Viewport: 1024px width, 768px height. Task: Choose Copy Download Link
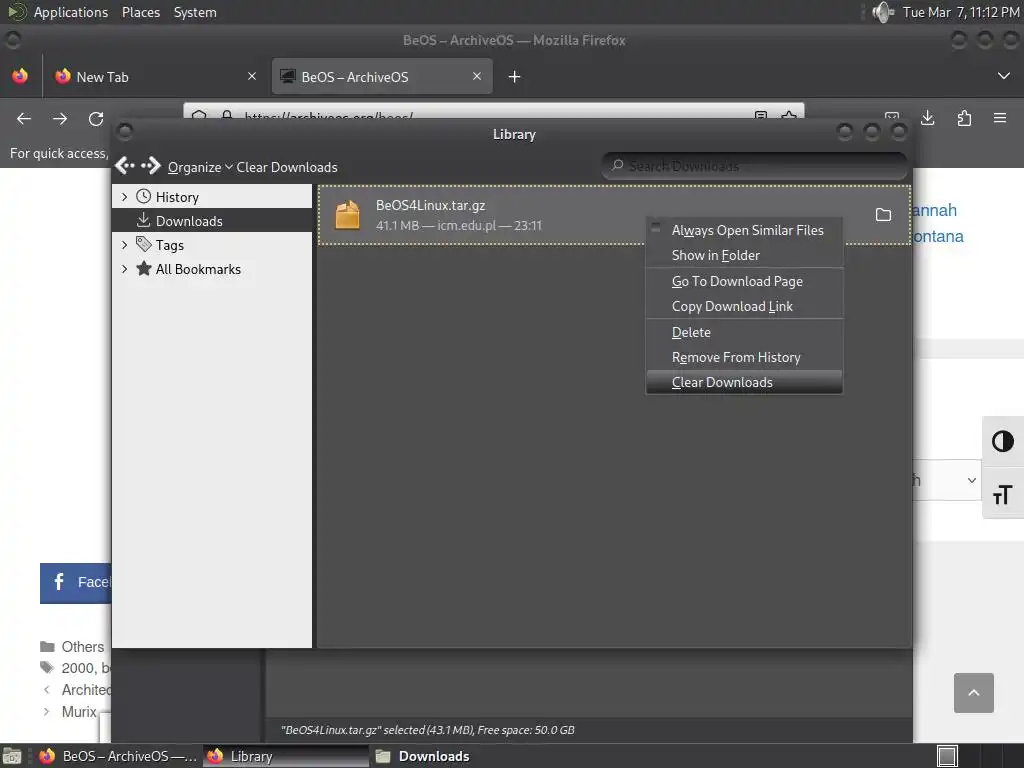(744, 306)
